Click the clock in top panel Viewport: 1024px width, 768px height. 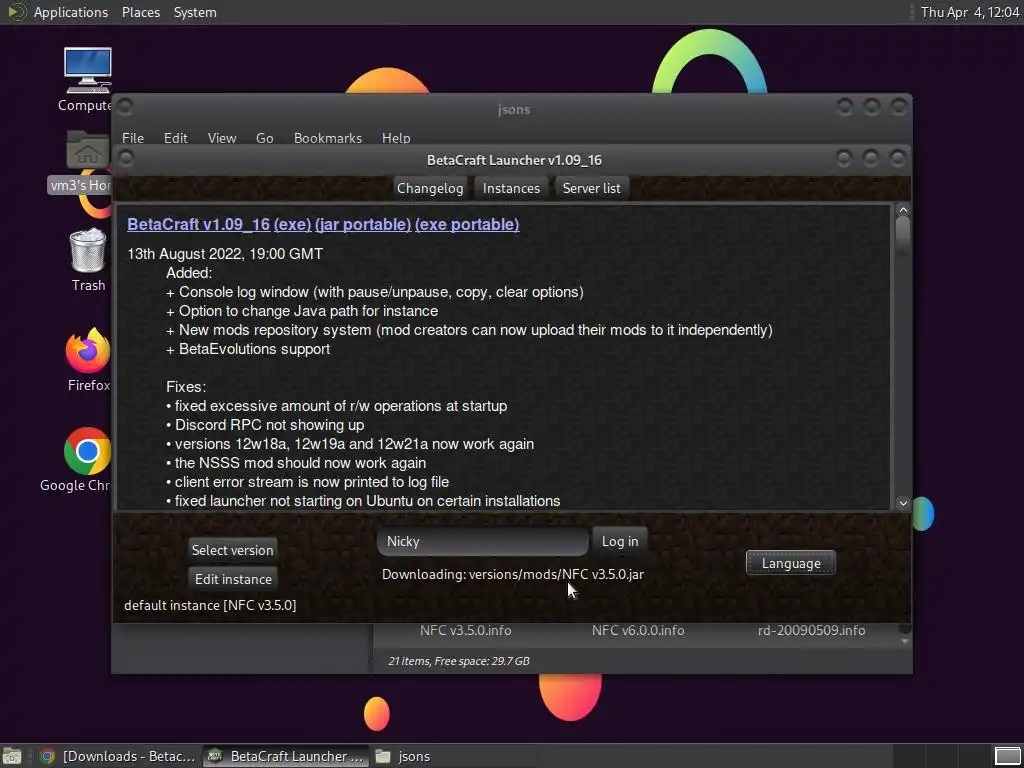pyautogui.click(x=969, y=12)
